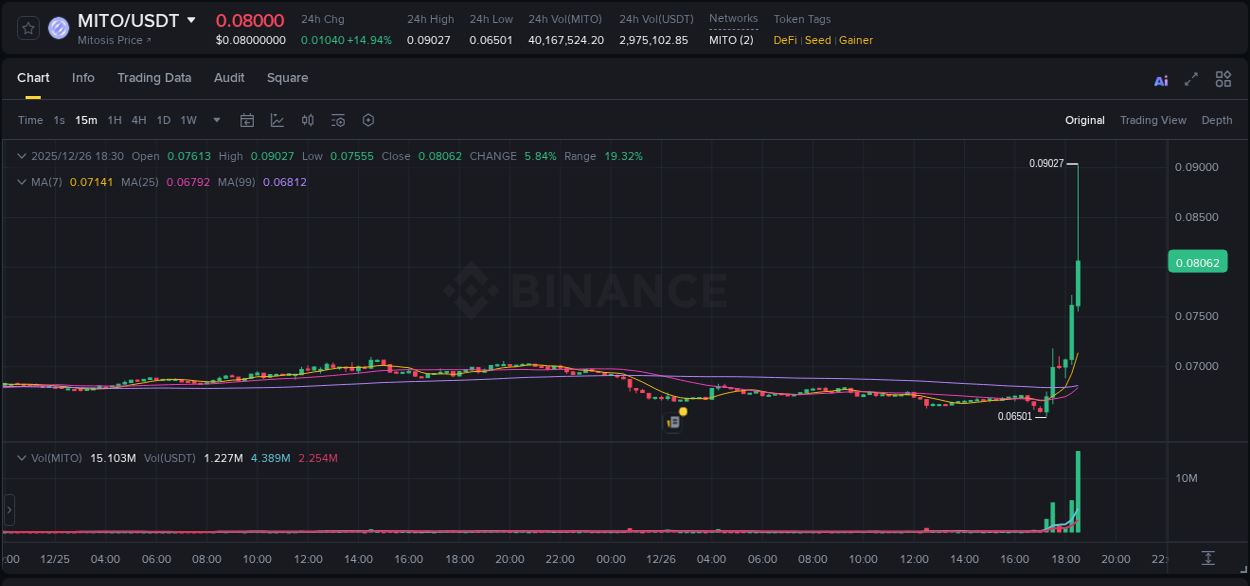
Task: Click the 0.08062 last price label
Action: click(1197, 261)
